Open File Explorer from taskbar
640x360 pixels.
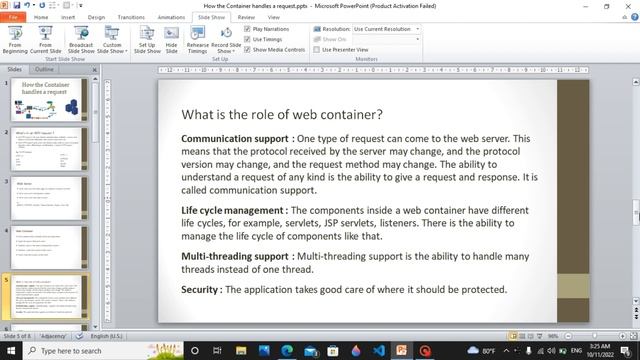coord(241,351)
